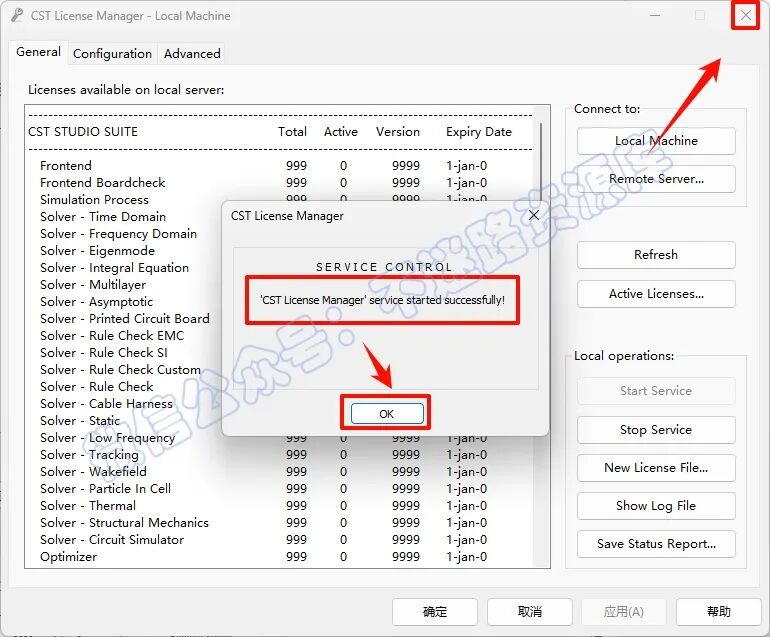Click the CST STUDIO SUITE header text
The image size is (770, 637).
click(83, 132)
